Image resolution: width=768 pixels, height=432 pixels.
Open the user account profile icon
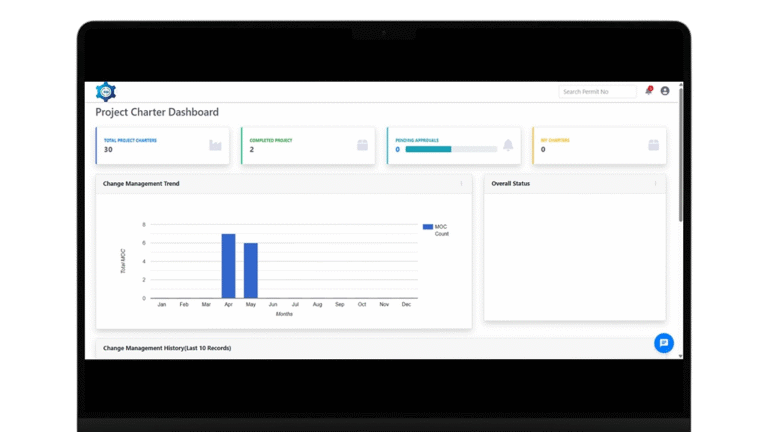(x=665, y=91)
